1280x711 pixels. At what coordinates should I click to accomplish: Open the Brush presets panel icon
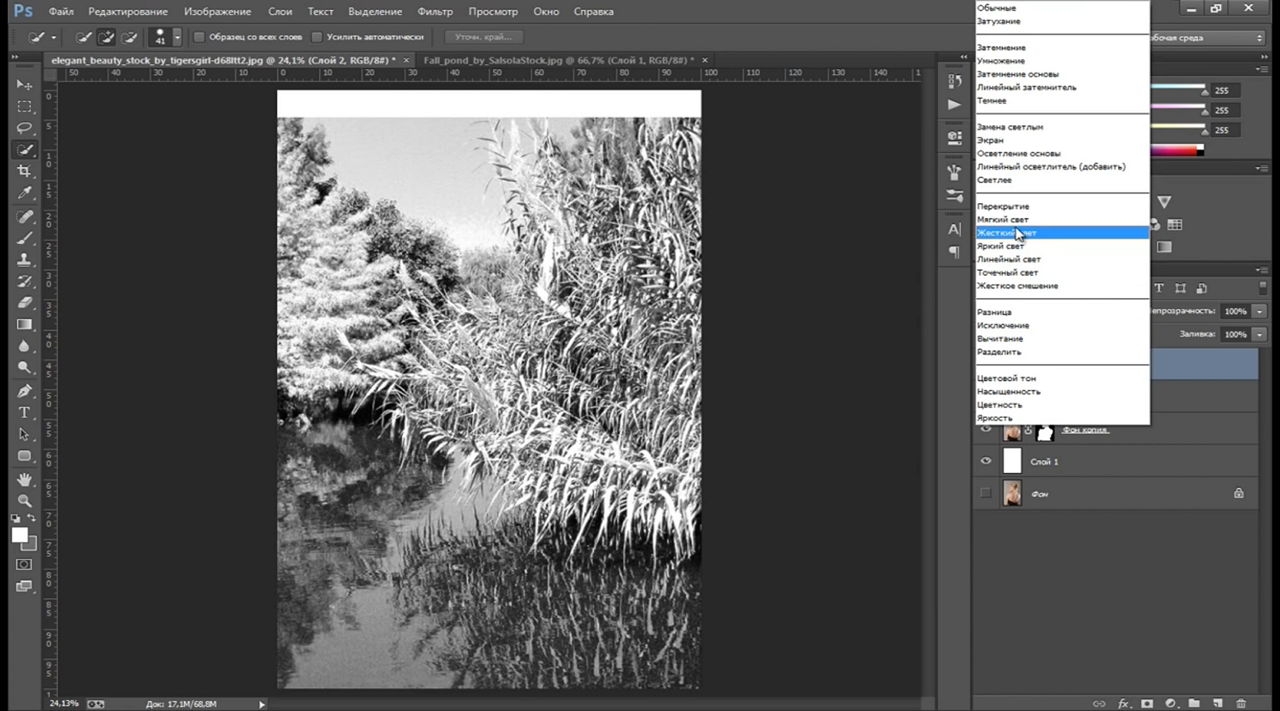click(954, 172)
